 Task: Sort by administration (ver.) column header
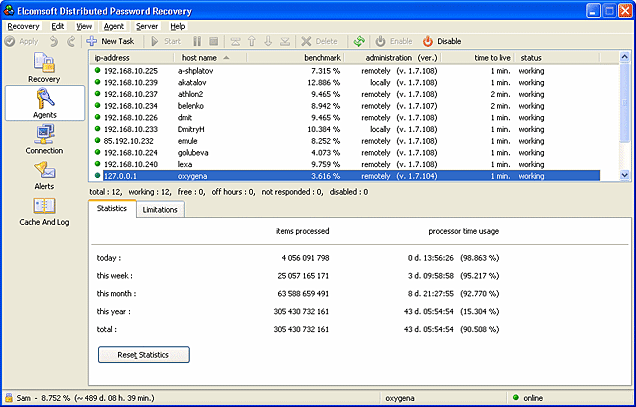[x=393, y=58]
